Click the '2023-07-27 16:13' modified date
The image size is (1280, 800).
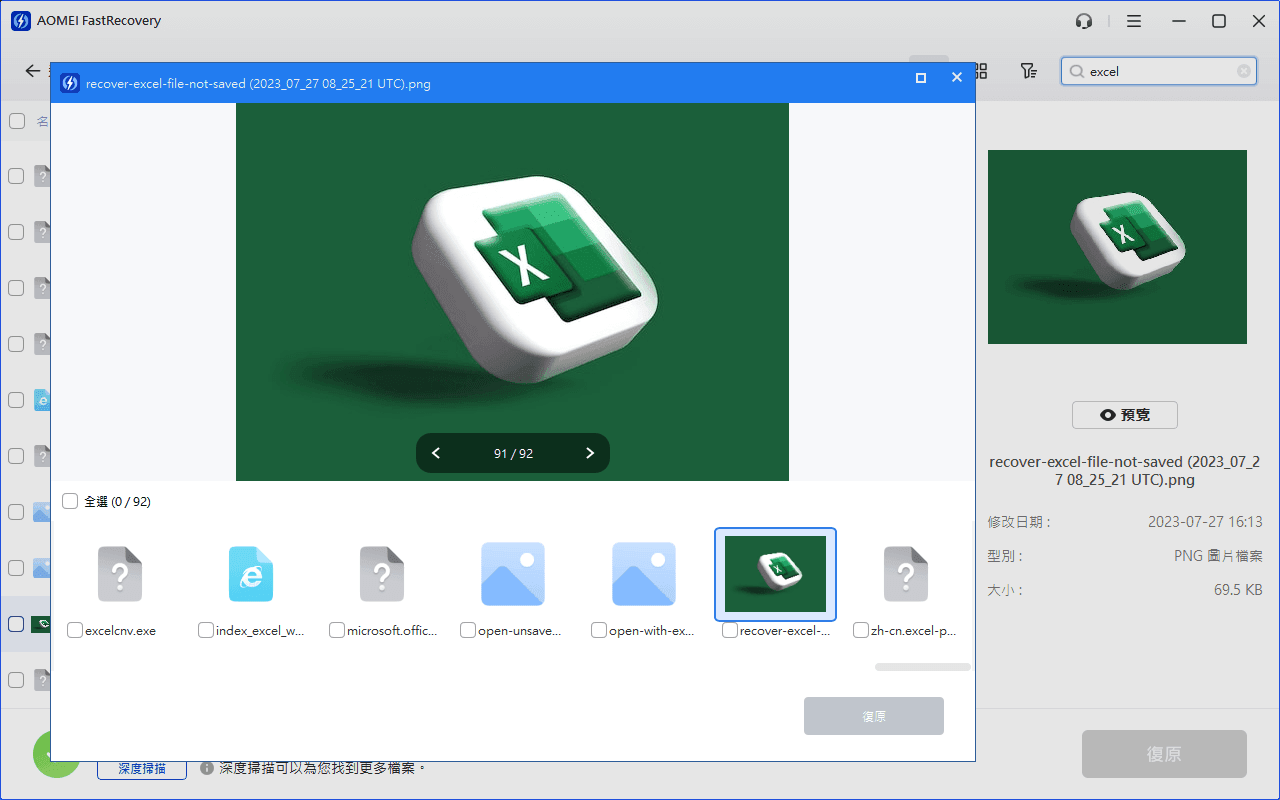1205,522
